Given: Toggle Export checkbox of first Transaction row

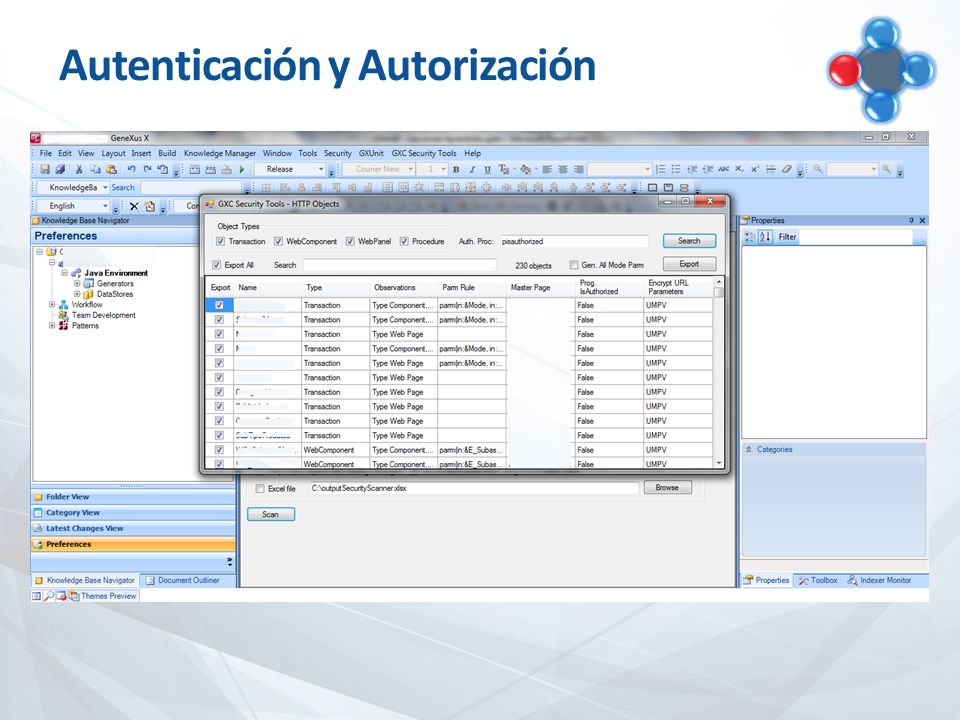Looking at the screenshot, I should point(219,305).
